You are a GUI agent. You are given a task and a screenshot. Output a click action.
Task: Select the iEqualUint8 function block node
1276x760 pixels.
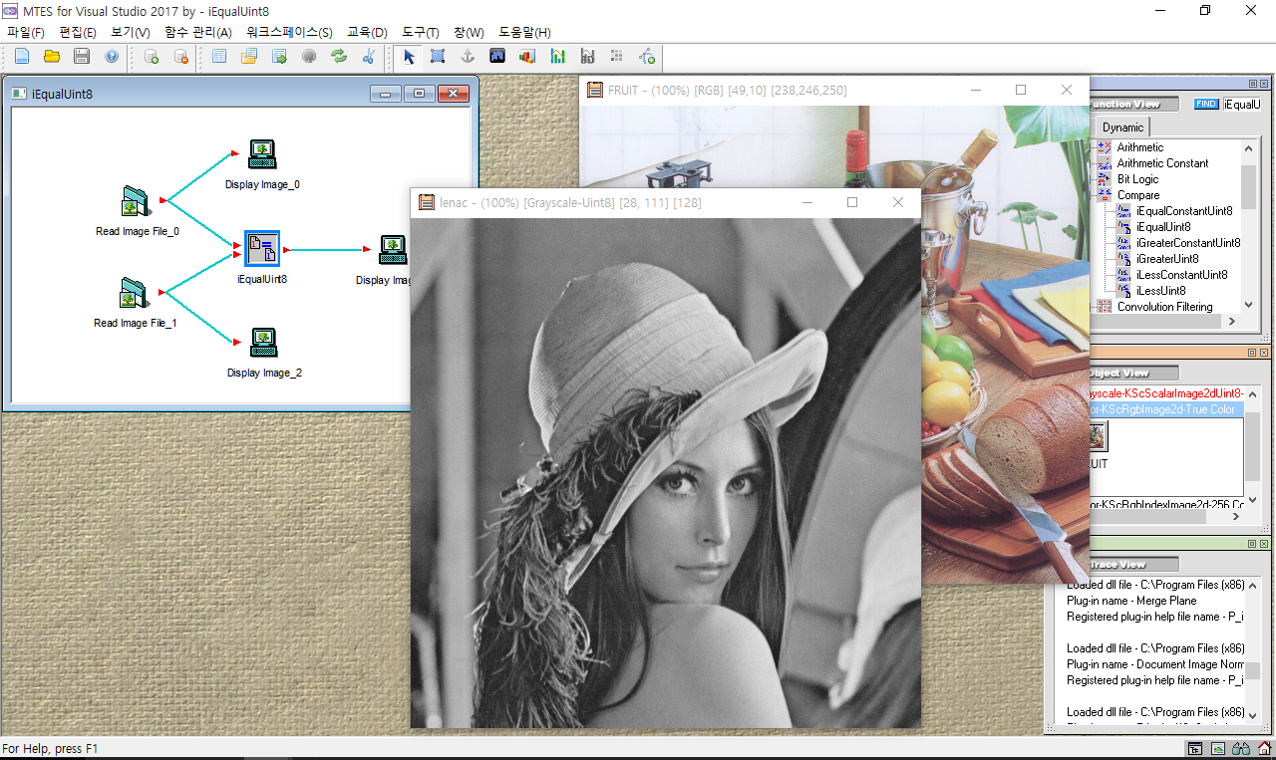point(262,247)
